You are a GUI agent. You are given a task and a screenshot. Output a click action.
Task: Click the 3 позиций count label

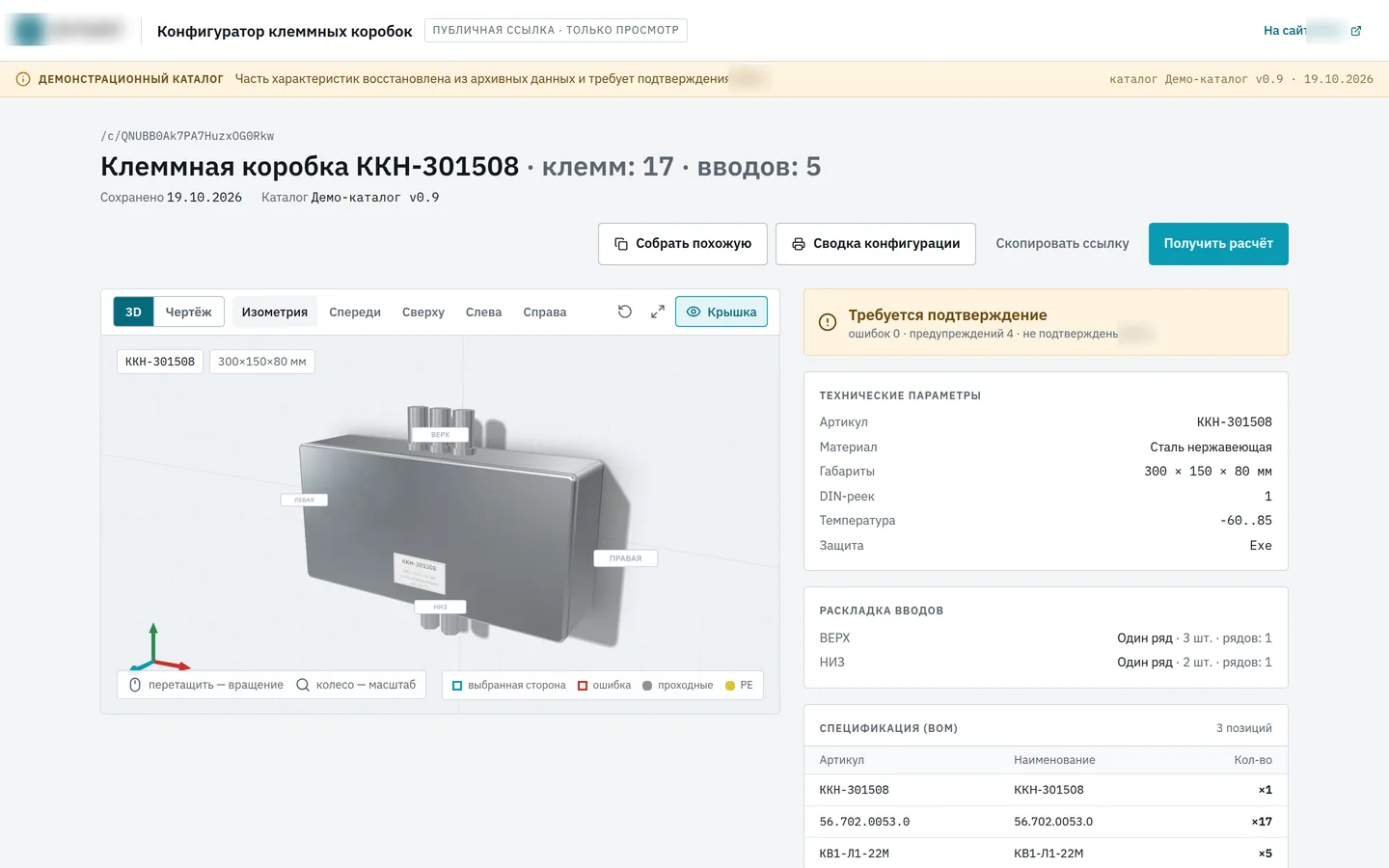tap(1243, 728)
